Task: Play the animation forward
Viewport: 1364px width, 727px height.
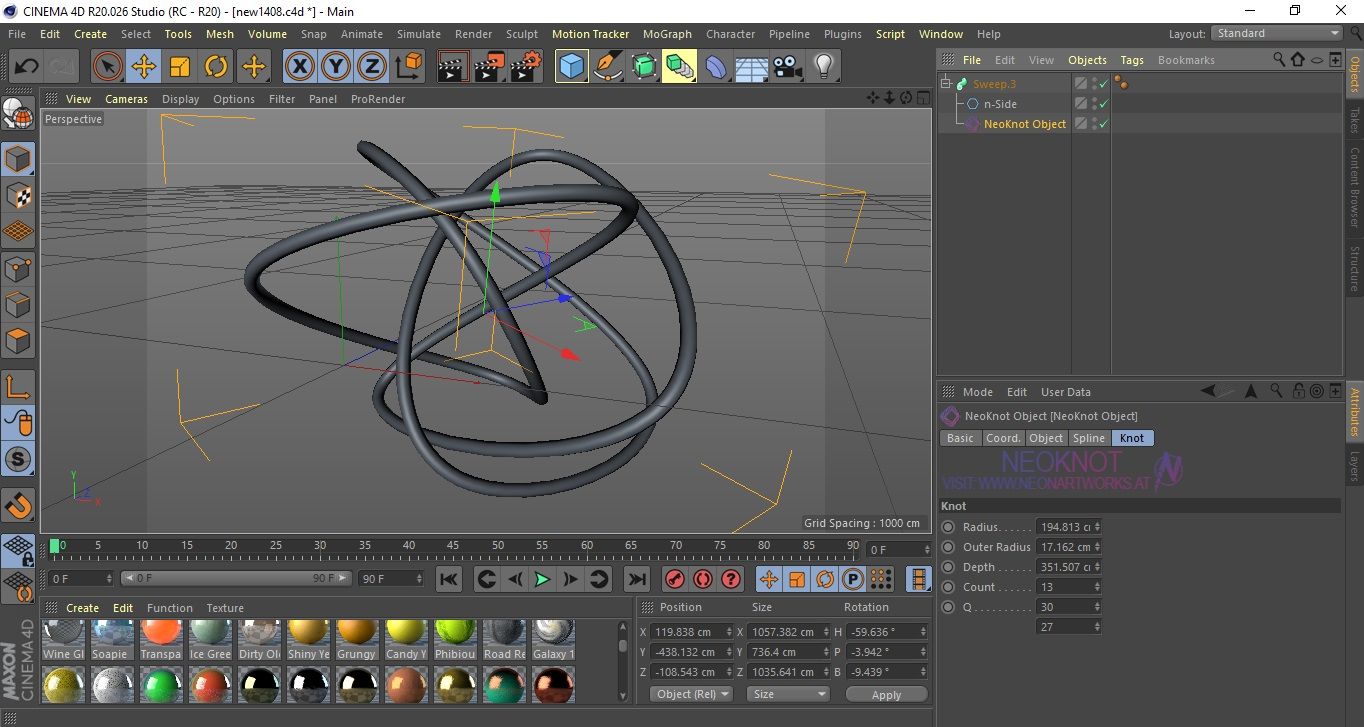Action: click(542, 579)
